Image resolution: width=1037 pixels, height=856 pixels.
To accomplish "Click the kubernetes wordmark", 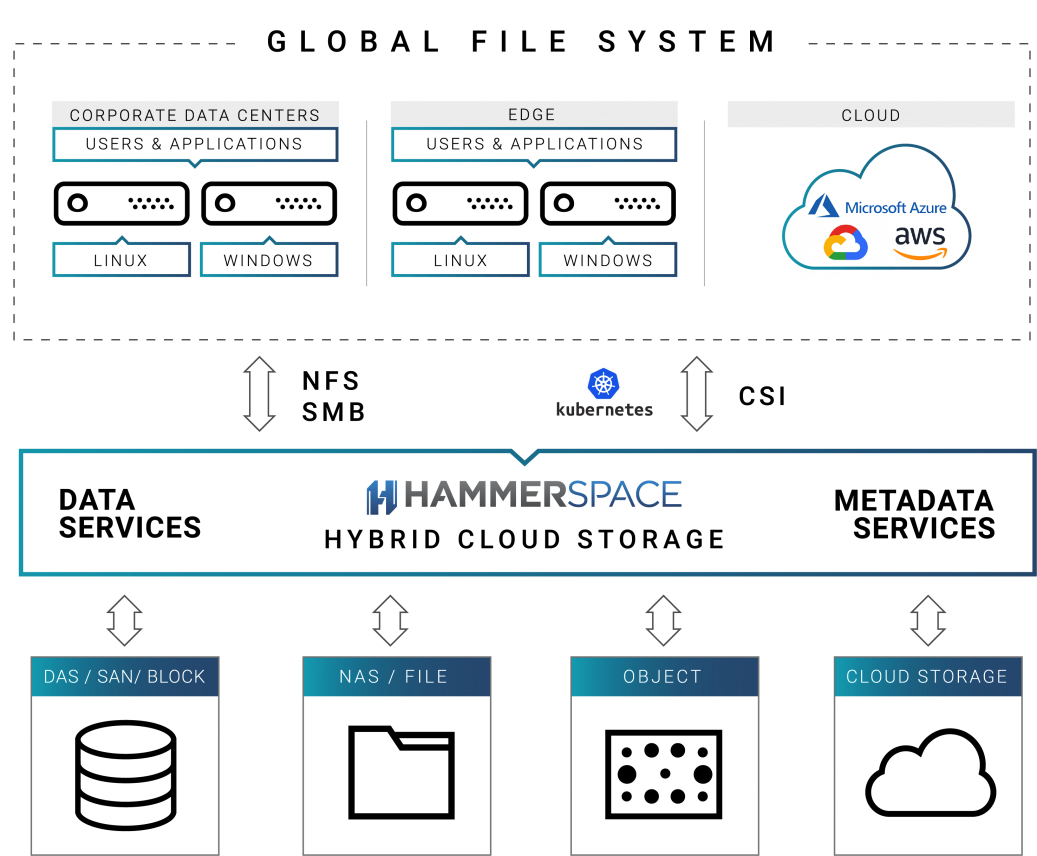I will click(x=604, y=409).
